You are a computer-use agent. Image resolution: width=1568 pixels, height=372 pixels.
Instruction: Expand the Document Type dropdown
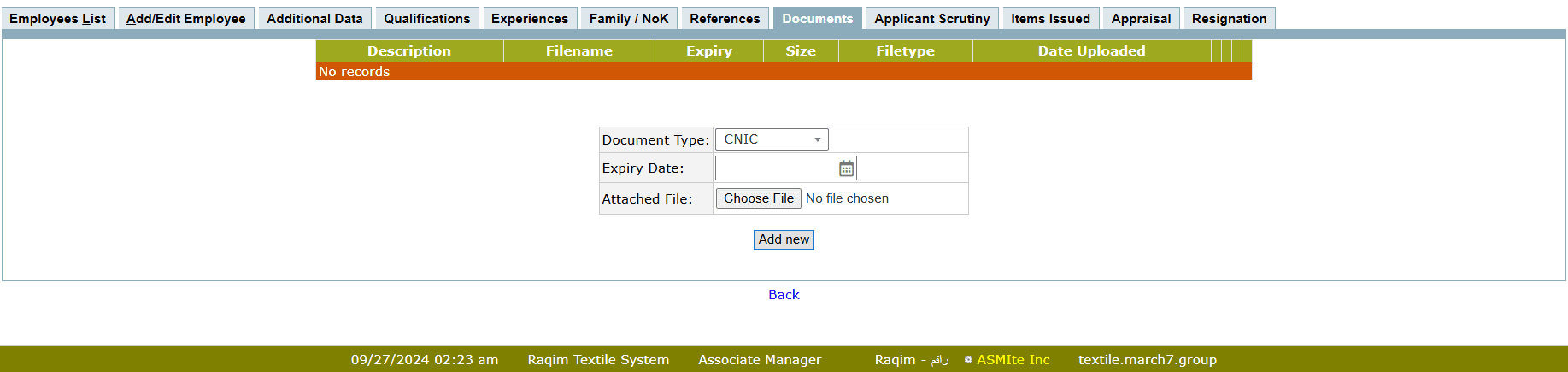[x=772, y=139]
